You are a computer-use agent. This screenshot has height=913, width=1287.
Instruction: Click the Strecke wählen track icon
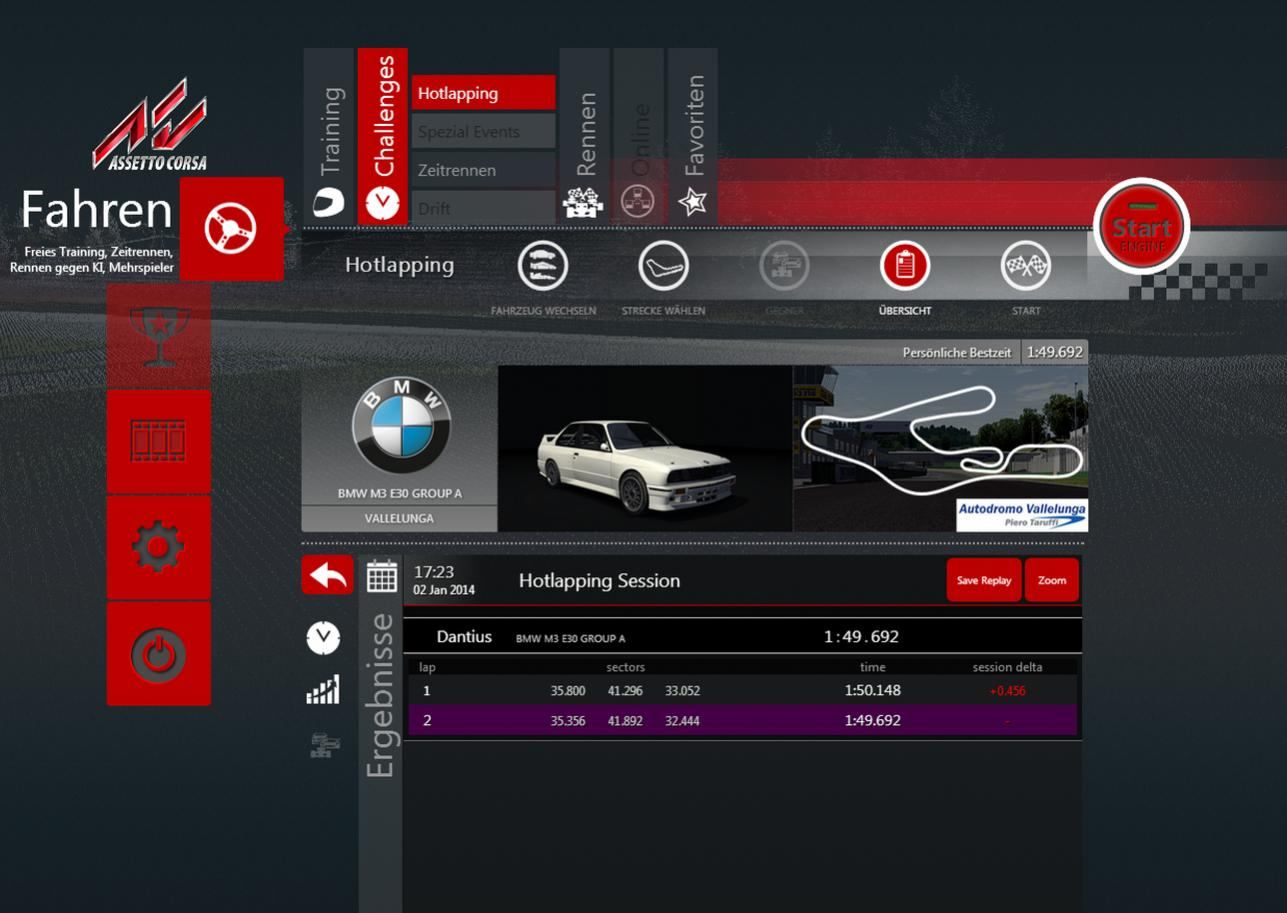click(663, 266)
